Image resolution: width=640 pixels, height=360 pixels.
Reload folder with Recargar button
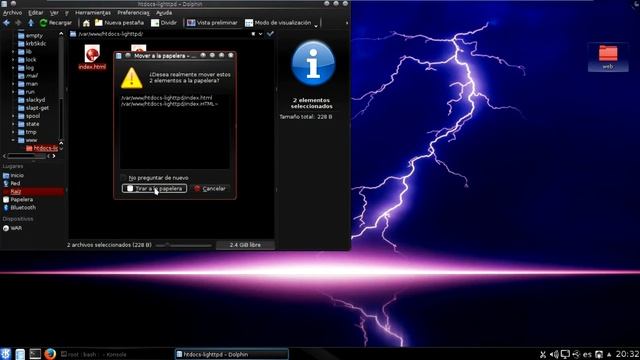(x=56, y=23)
